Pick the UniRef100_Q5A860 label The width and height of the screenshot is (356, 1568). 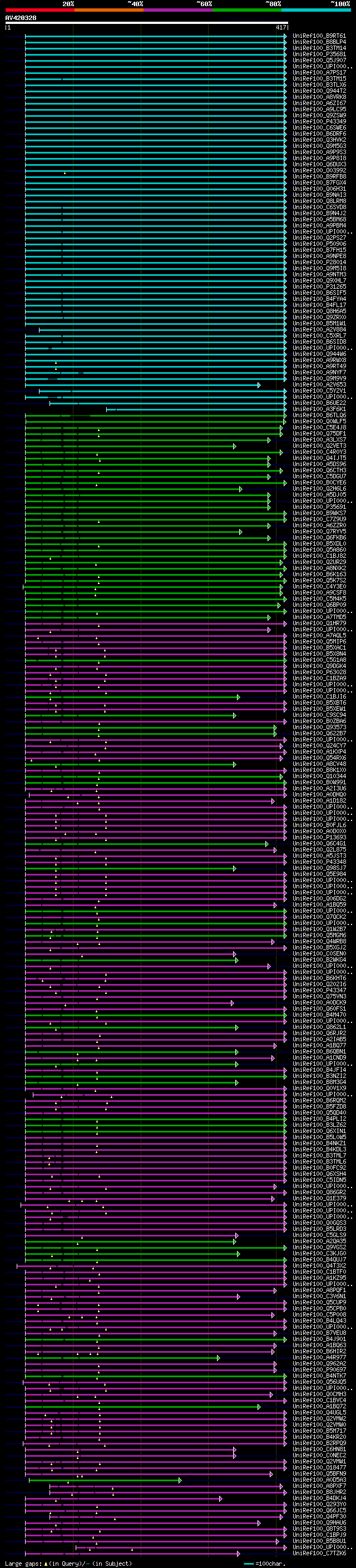(x=319, y=550)
